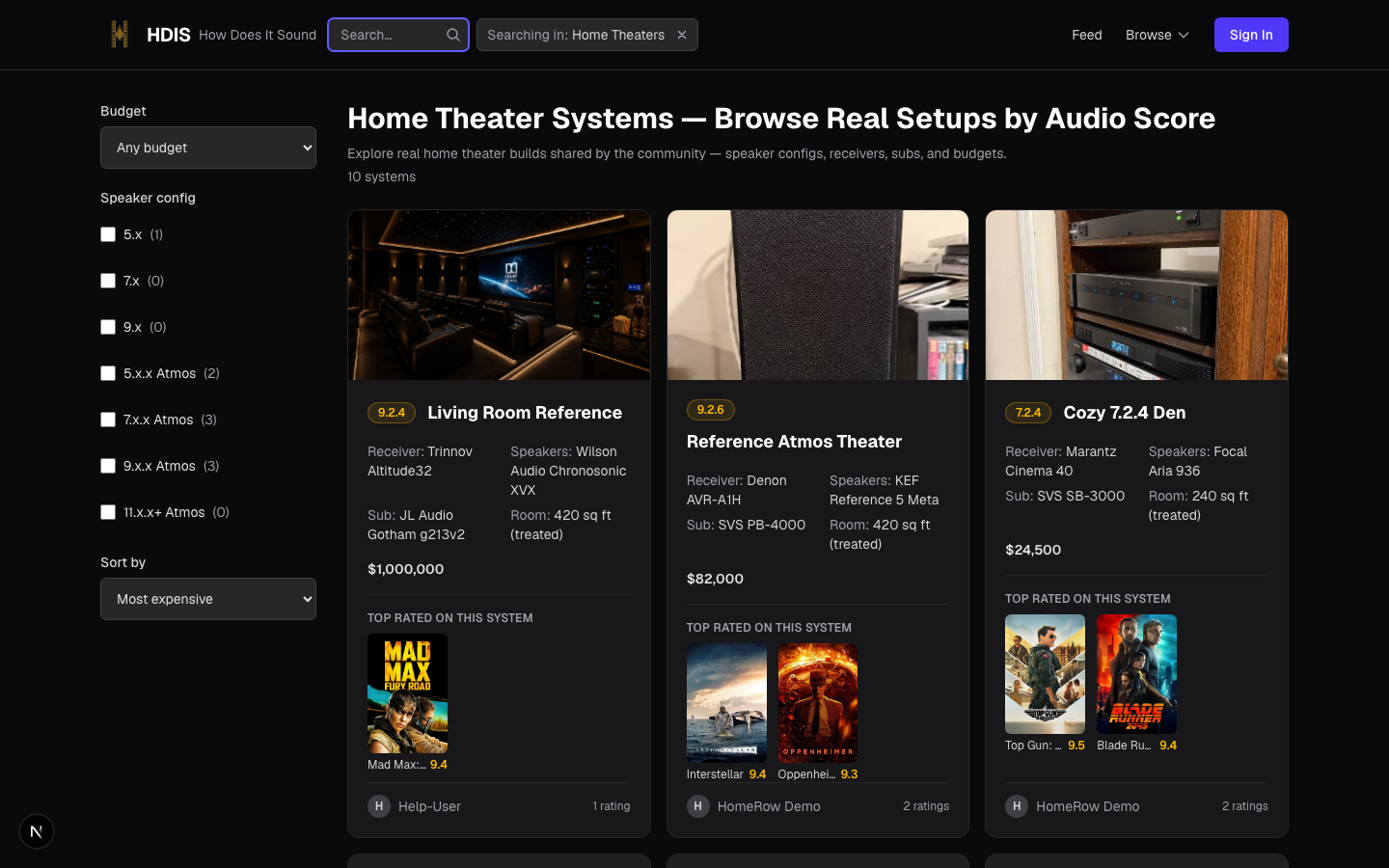The image size is (1389, 868).
Task: Toggle the 5.x speaker config checkbox
Action: pyautogui.click(x=108, y=234)
